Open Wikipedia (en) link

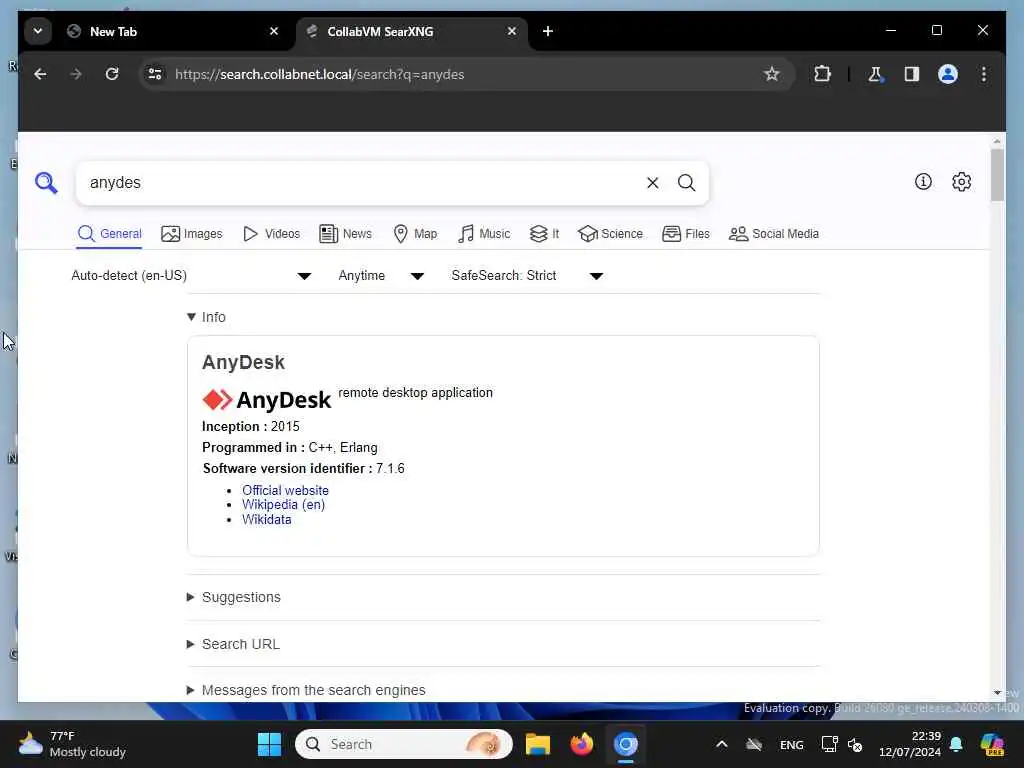(283, 505)
